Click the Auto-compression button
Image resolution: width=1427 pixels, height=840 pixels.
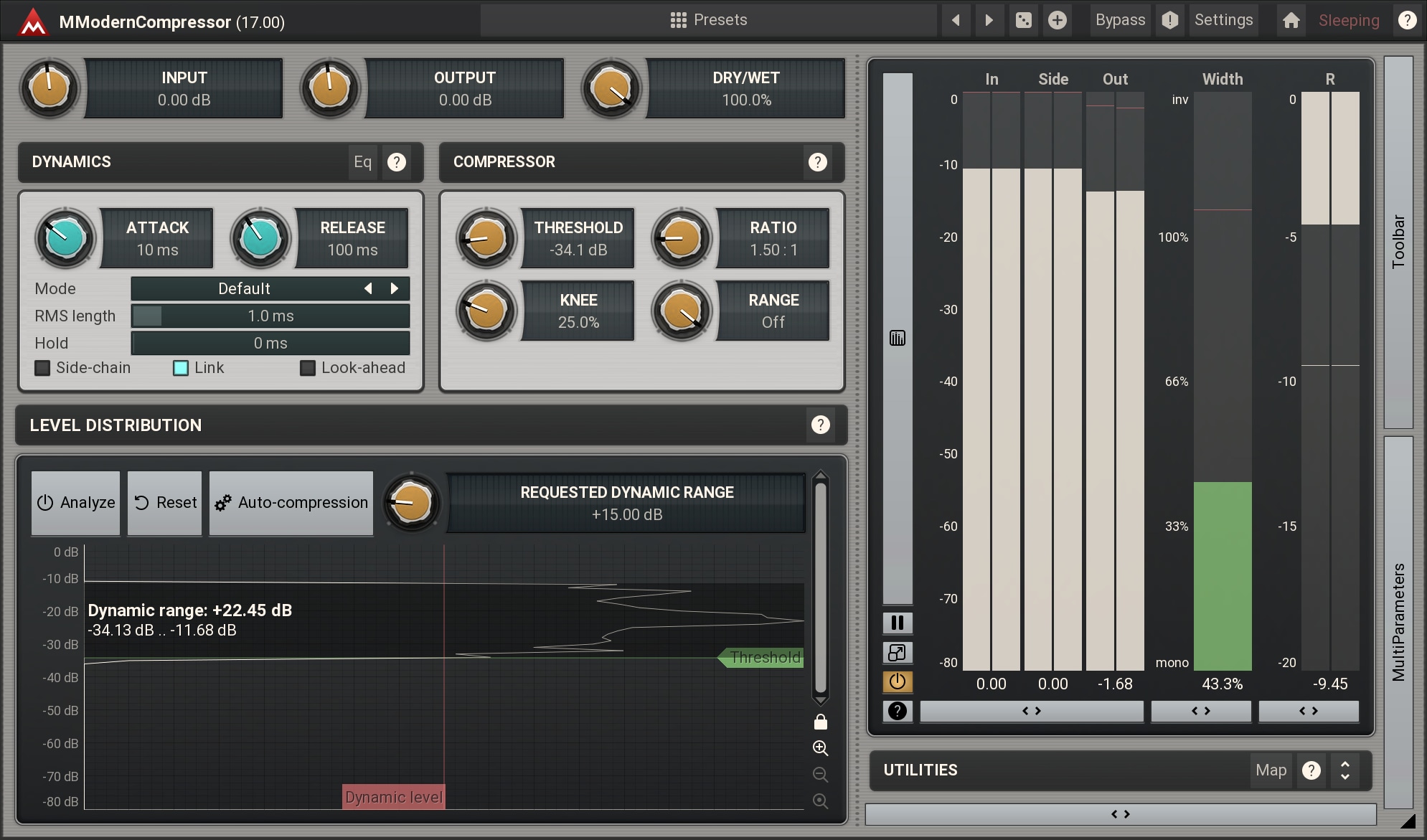[291, 503]
